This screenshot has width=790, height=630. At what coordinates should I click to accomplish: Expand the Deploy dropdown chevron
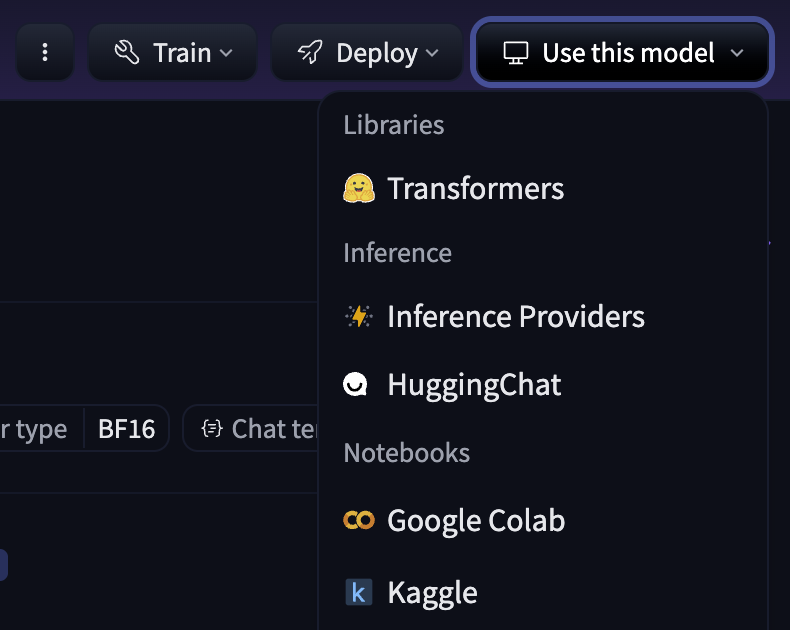coord(432,53)
